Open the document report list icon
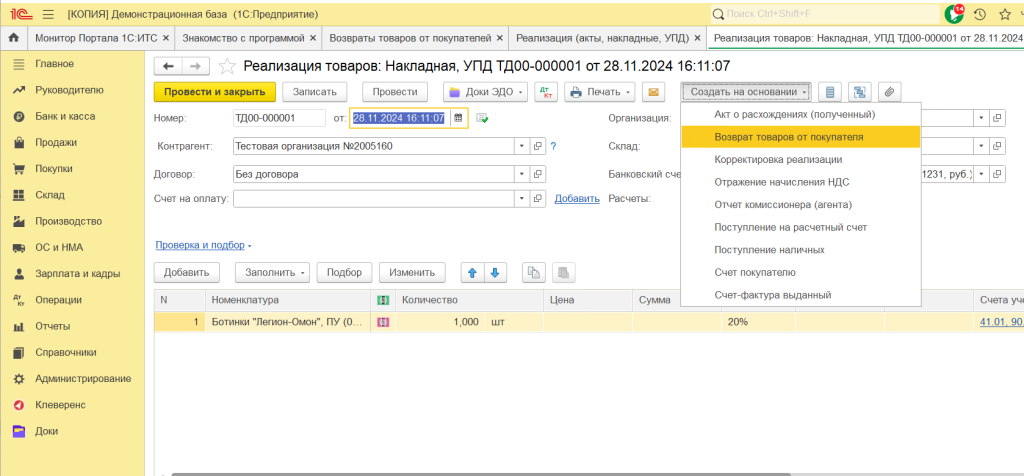 830,92
